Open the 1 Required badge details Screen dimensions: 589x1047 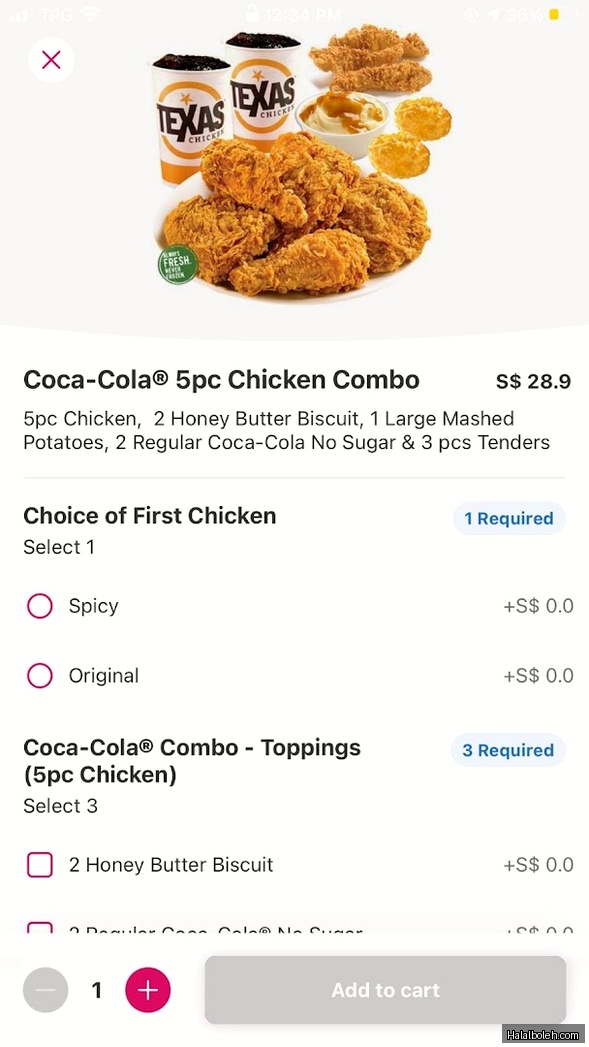coord(509,518)
